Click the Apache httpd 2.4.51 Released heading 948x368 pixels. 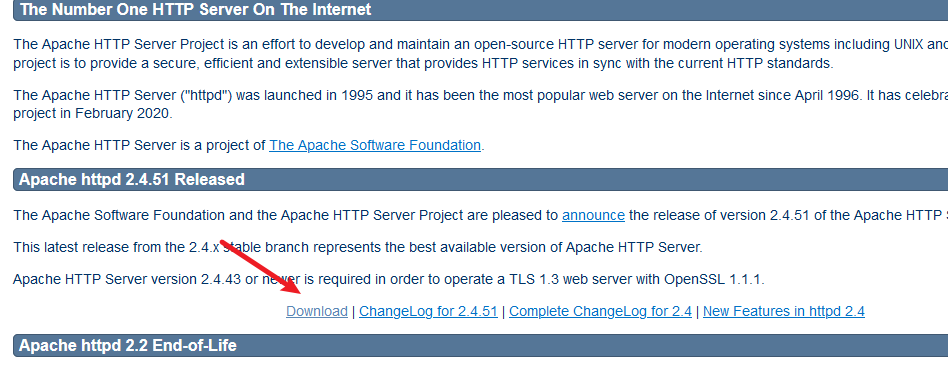pos(132,179)
